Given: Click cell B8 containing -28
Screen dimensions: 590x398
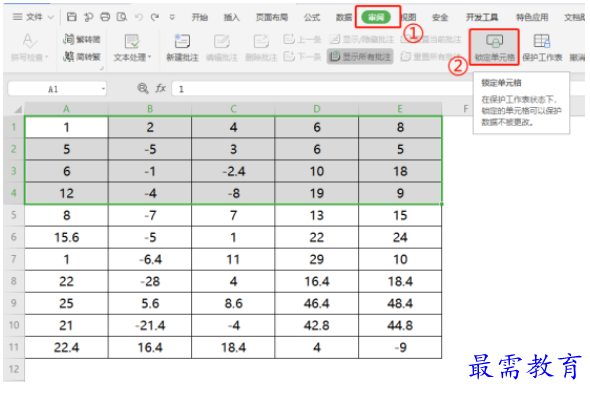Looking at the screenshot, I should click(x=150, y=281).
